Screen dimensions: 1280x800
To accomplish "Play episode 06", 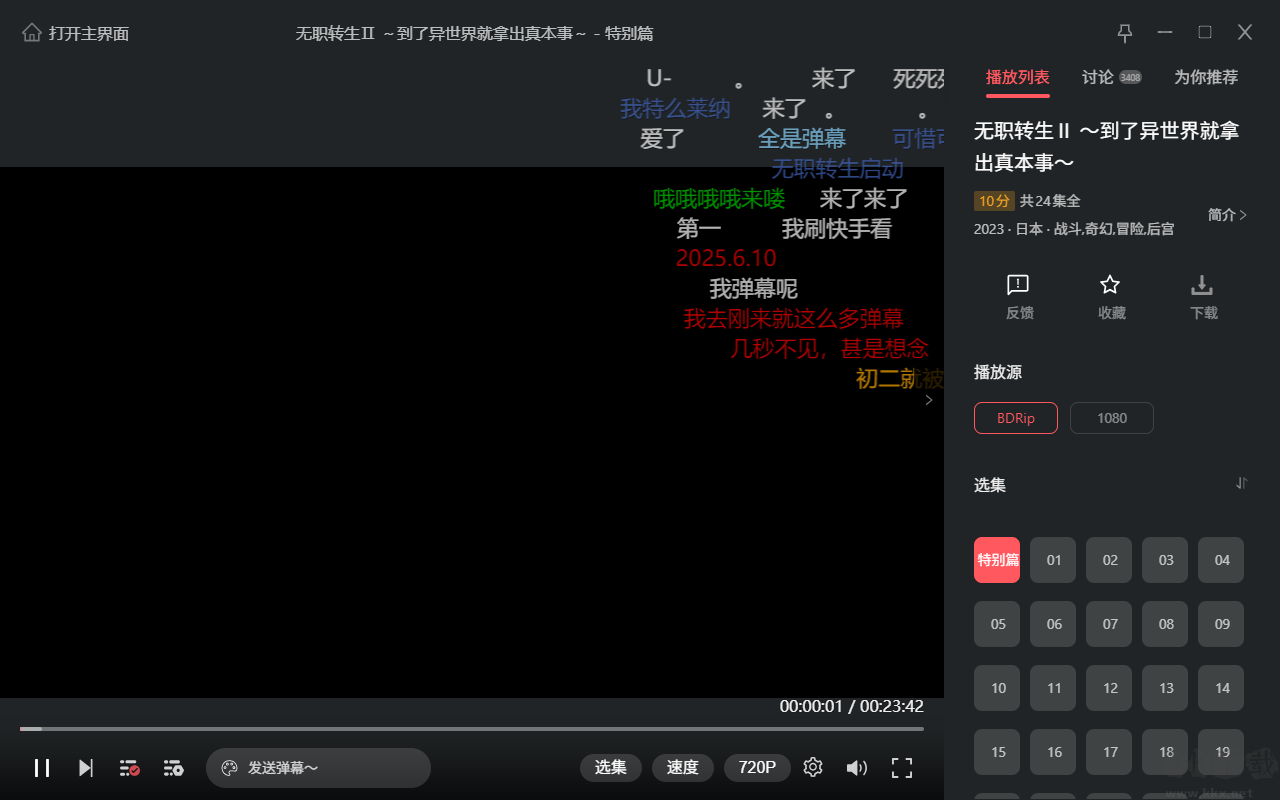I will pyautogui.click(x=1053, y=624).
